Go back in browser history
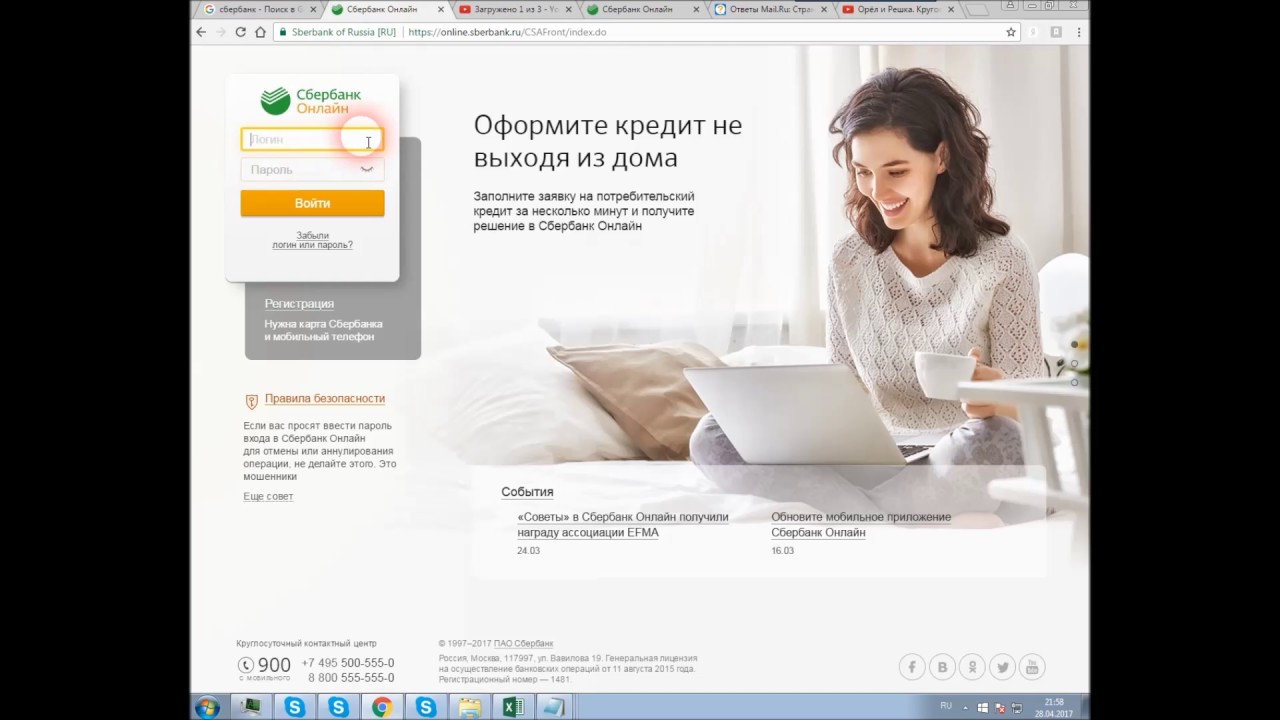 201,32
